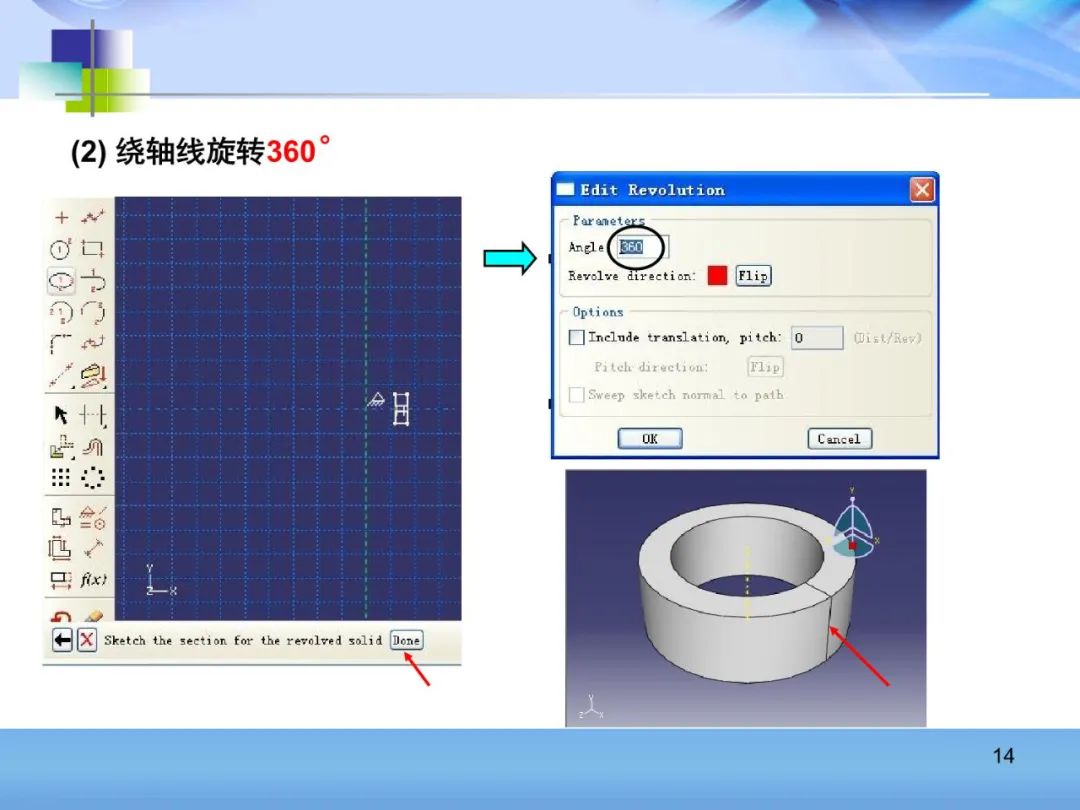
Task: Select the Create Circle tool
Action: [61, 249]
